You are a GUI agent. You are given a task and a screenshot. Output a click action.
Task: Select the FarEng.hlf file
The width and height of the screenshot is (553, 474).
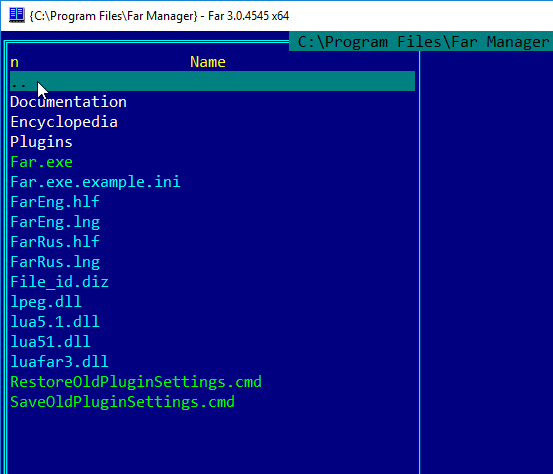point(55,202)
